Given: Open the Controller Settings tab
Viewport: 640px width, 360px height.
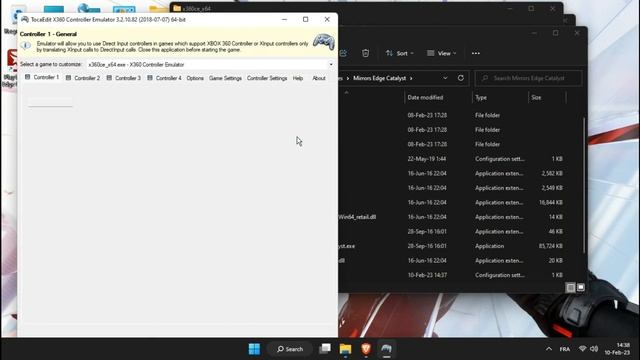Looking at the screenshot, I should tap(267, 78).
